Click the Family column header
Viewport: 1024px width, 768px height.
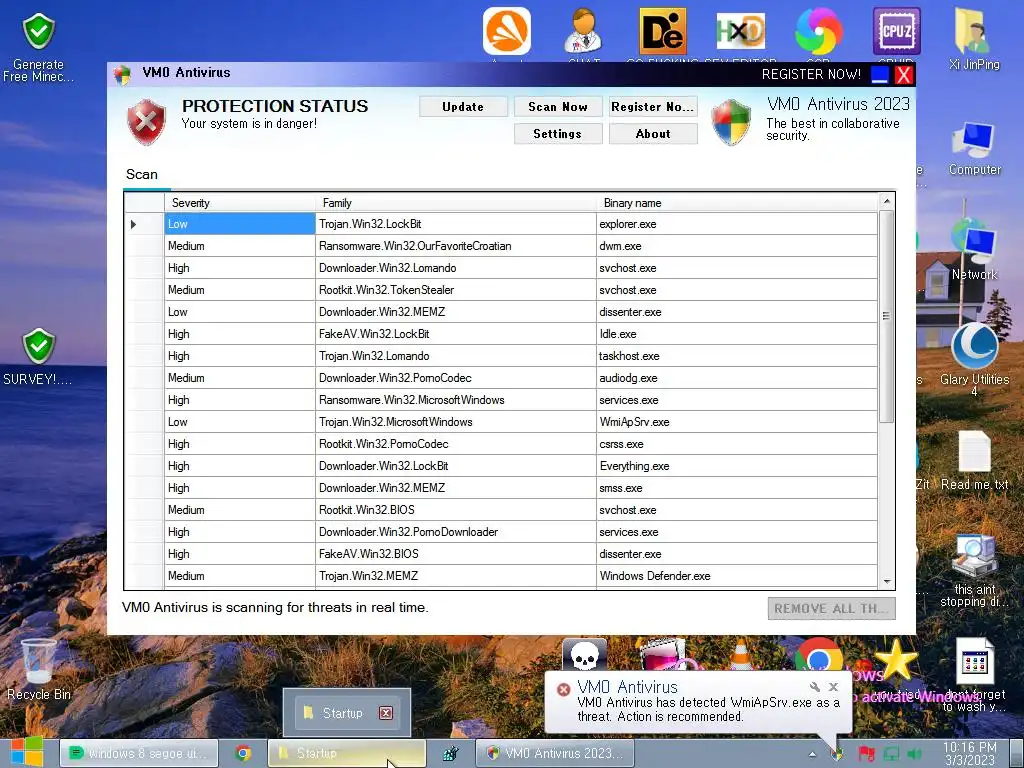(456, 202)
